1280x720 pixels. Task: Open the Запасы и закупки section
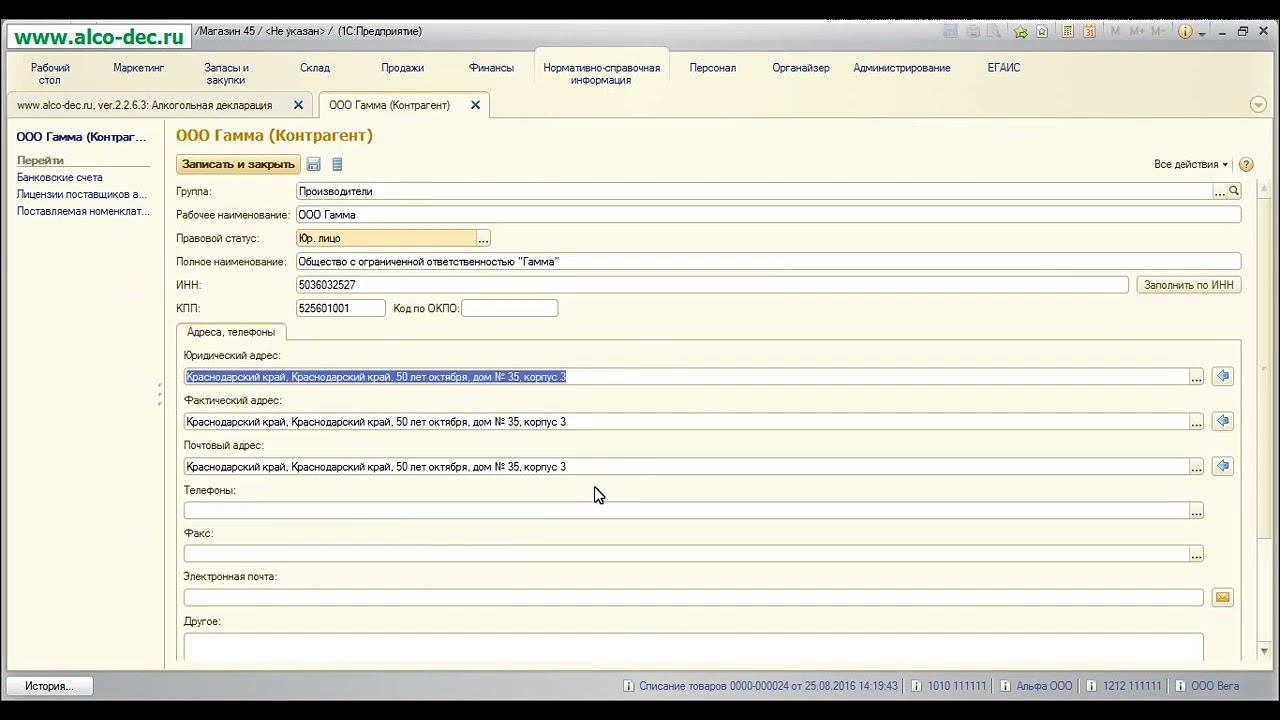(x=226, y=73)
